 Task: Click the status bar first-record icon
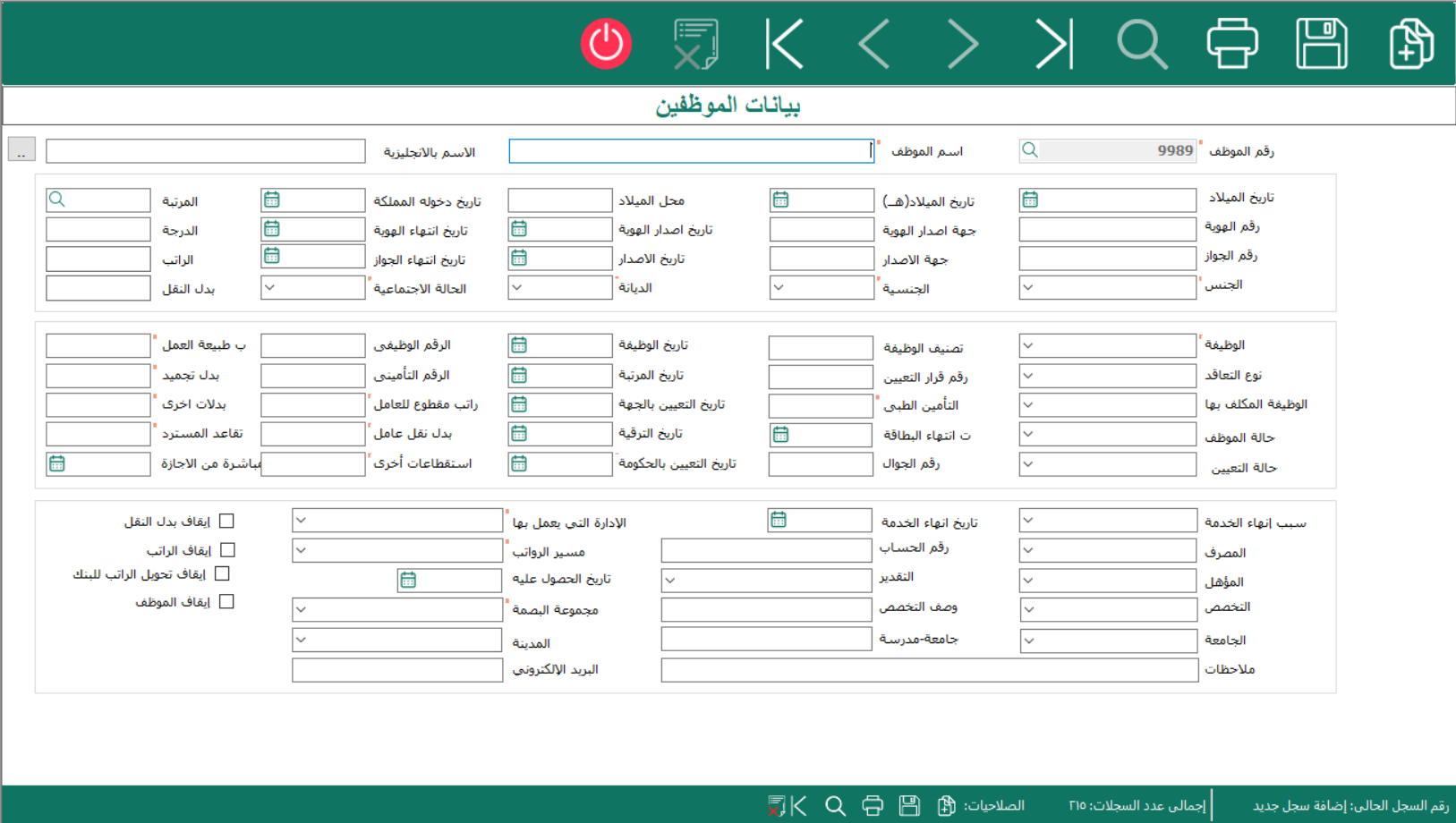(x=799, y=806)
